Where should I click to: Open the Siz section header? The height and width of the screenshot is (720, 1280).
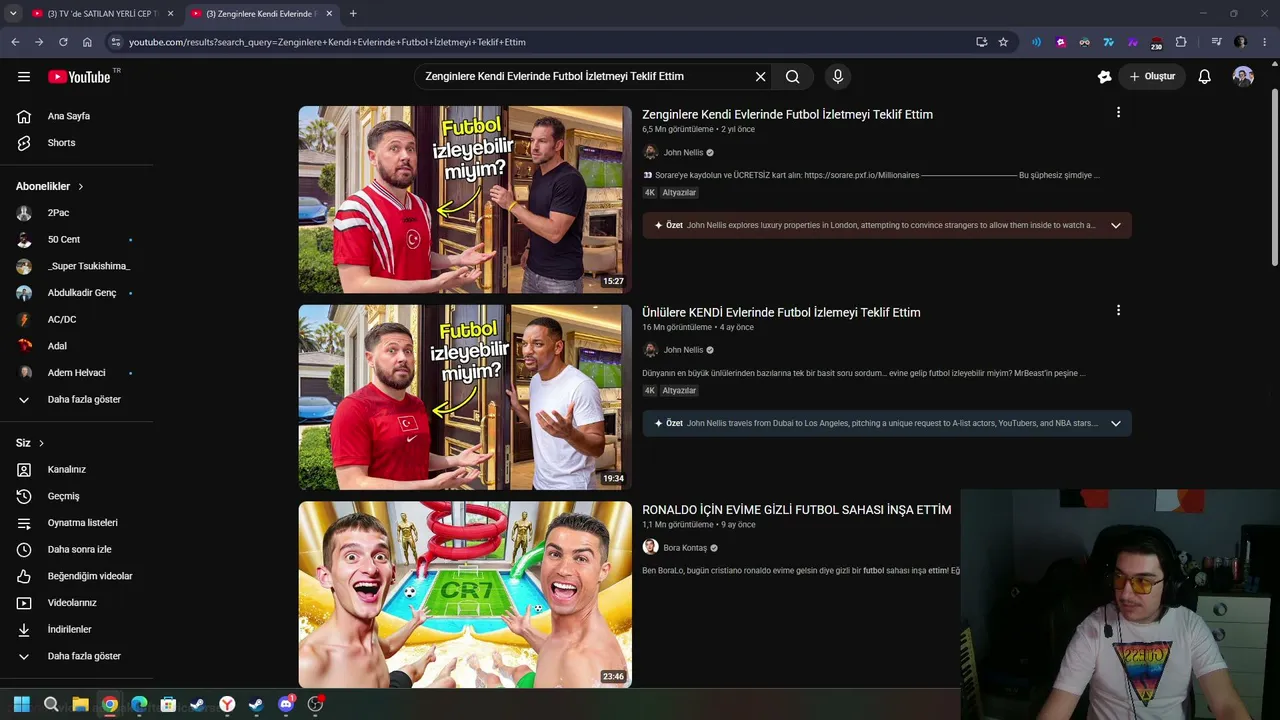point(30,443)
